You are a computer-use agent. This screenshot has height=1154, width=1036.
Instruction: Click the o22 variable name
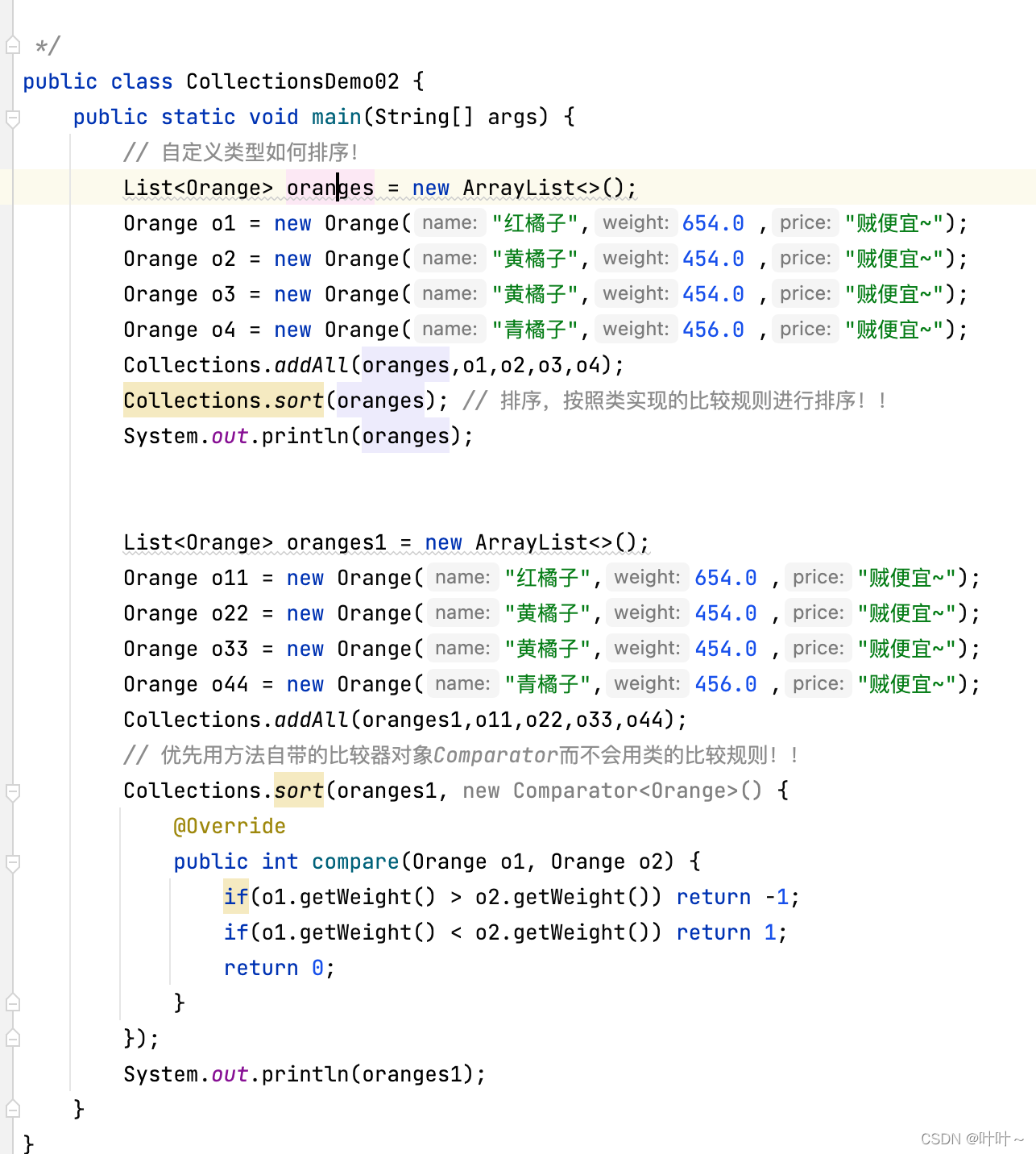click(x=230, y=613)
